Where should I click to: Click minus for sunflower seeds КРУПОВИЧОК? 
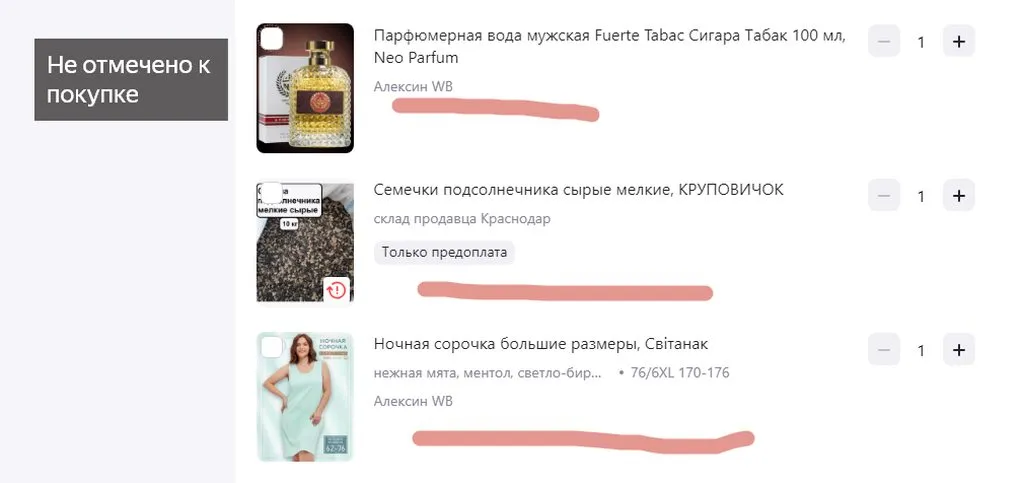pyautogui.click(x=884, y=196)
